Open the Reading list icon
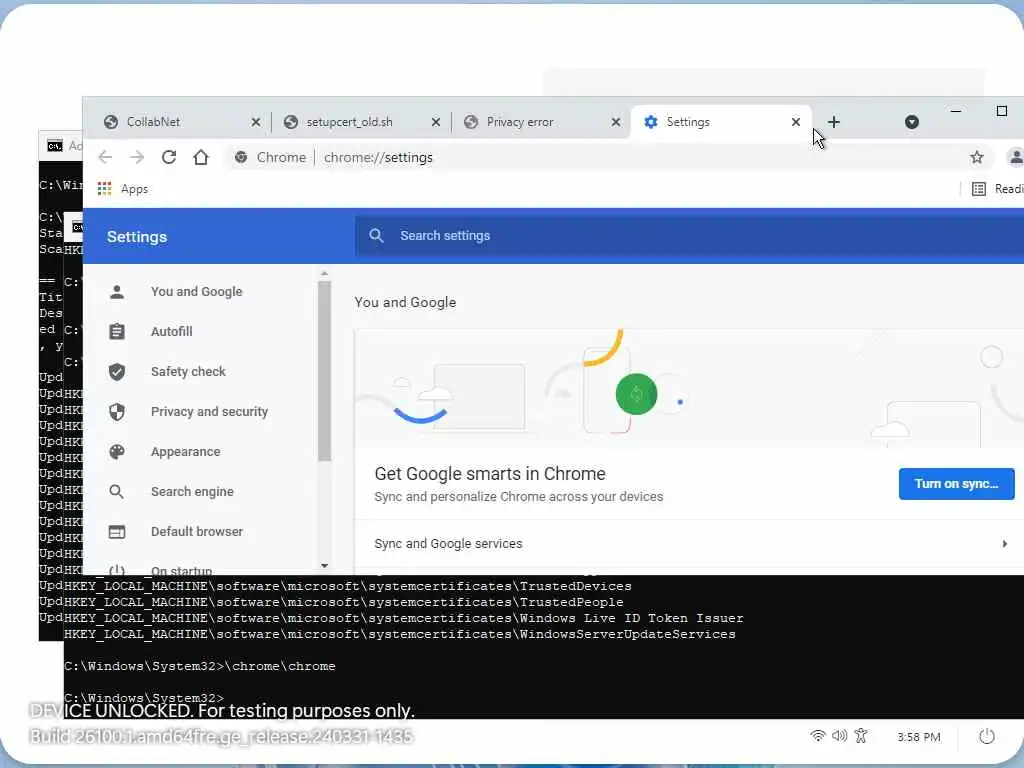This screenshot has height=768, width=1024. tap(979, 189)
